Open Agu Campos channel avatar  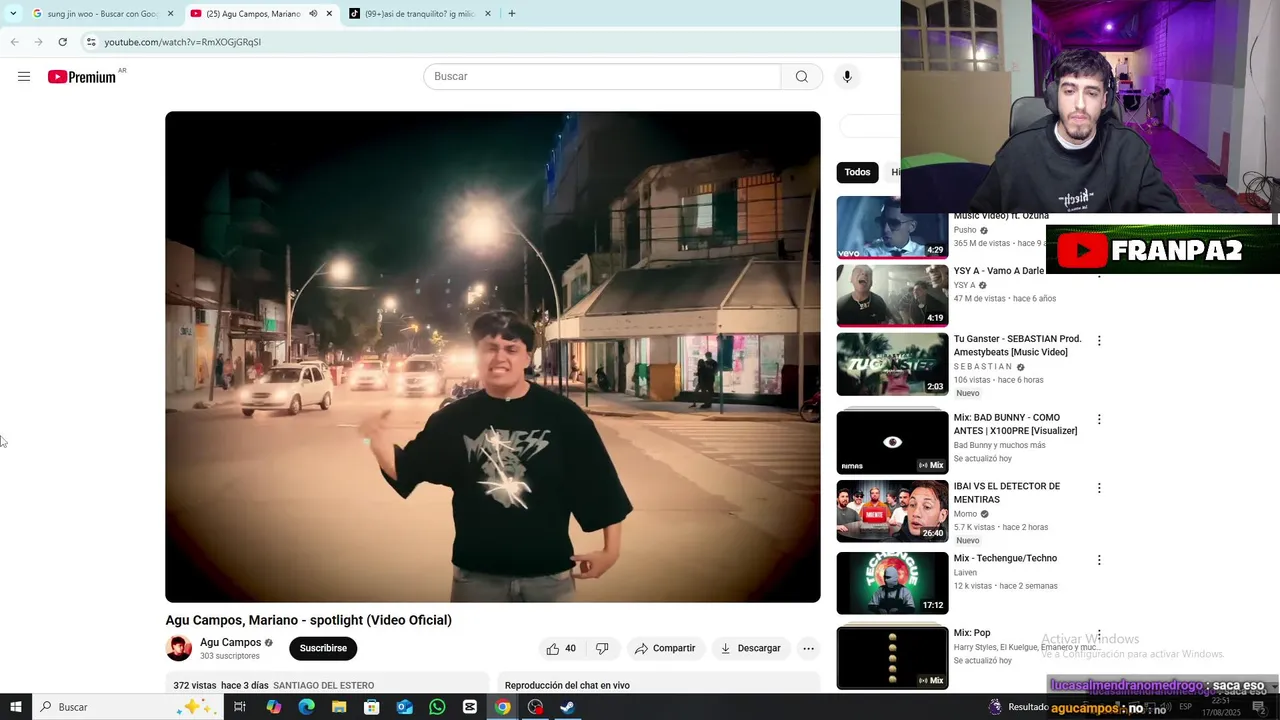click(x=179, y=648)
